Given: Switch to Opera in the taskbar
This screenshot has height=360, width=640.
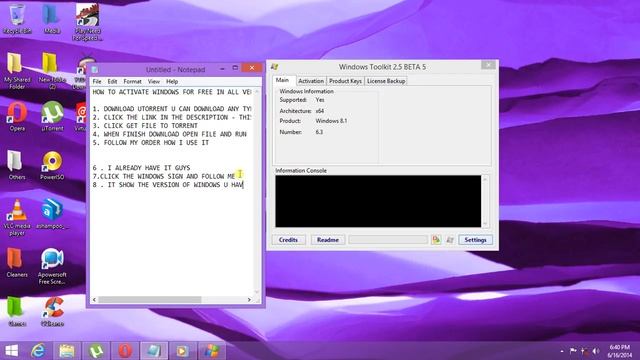Looking at the screenshot, I should click(x=125, y=351).
